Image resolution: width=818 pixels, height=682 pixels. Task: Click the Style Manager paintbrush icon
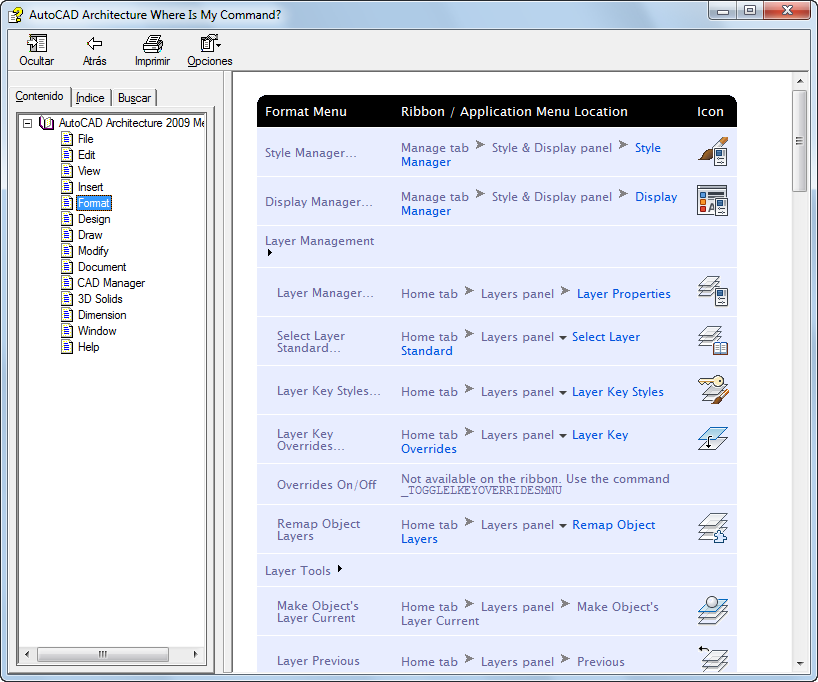pyautogui.click(x=713, y=152)
